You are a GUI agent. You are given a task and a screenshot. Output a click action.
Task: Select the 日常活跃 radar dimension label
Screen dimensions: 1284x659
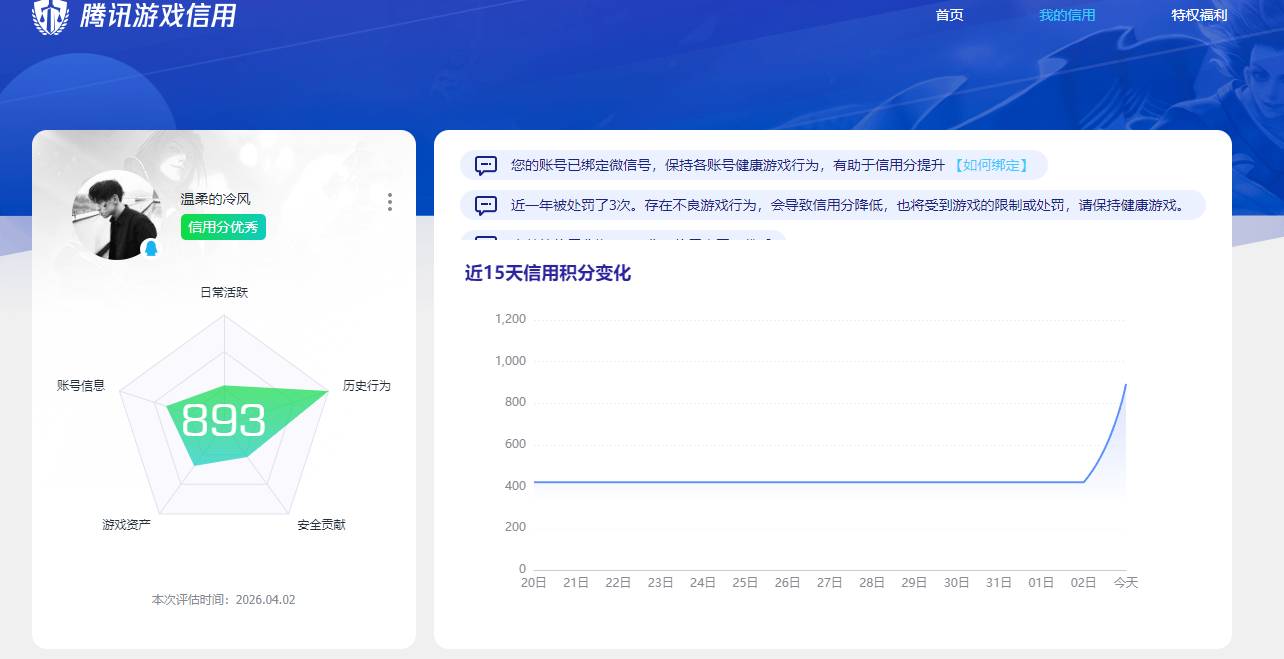click(x=223, y=292)
